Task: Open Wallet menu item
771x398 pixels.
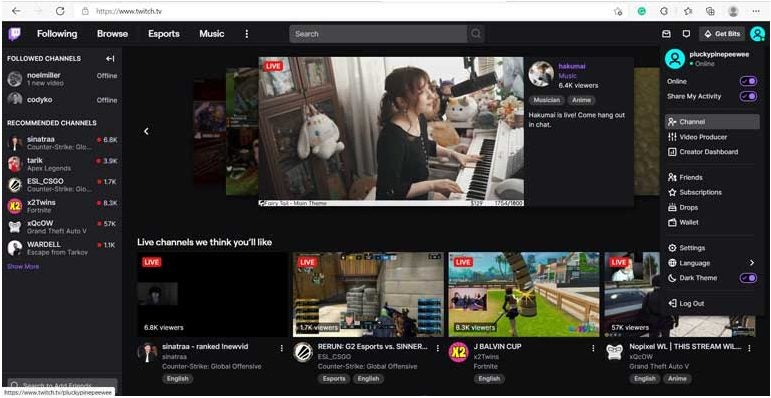Action: coord(712,222)
